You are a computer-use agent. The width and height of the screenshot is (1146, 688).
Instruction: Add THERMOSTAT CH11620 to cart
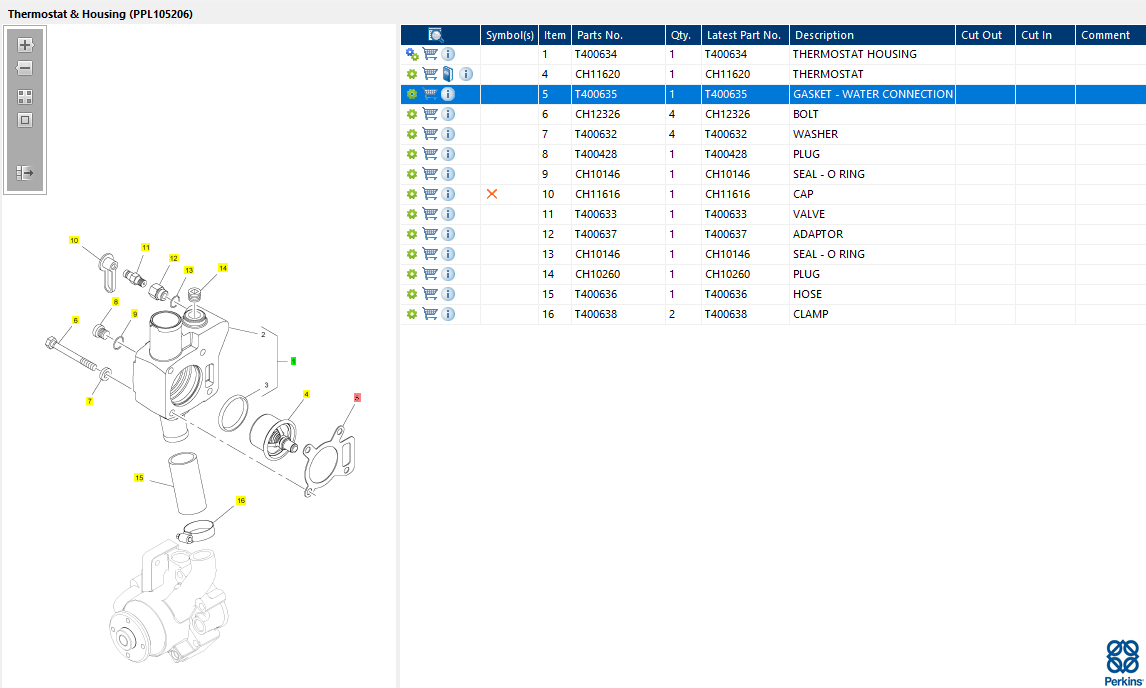(430, 74)
